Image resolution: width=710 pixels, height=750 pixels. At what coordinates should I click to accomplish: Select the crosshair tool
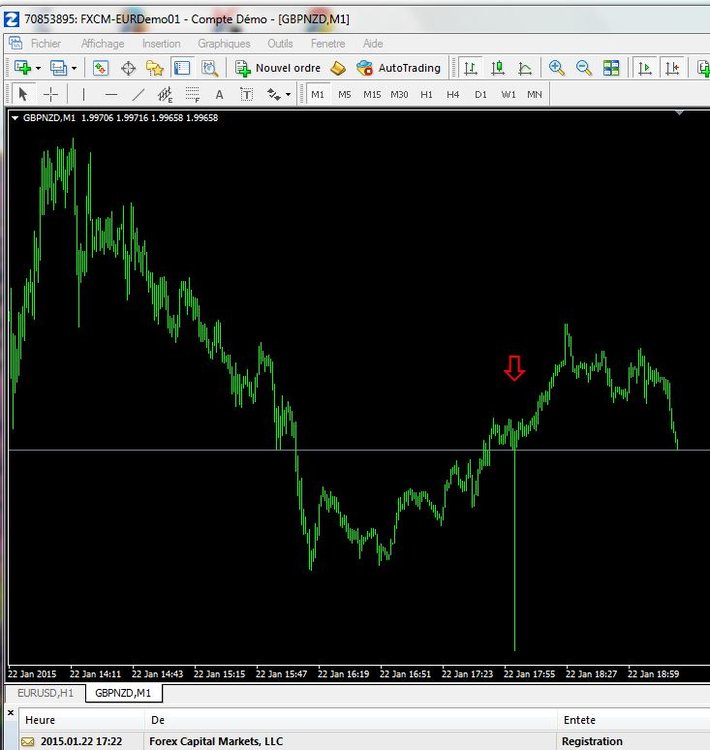[x=50, y=94]
